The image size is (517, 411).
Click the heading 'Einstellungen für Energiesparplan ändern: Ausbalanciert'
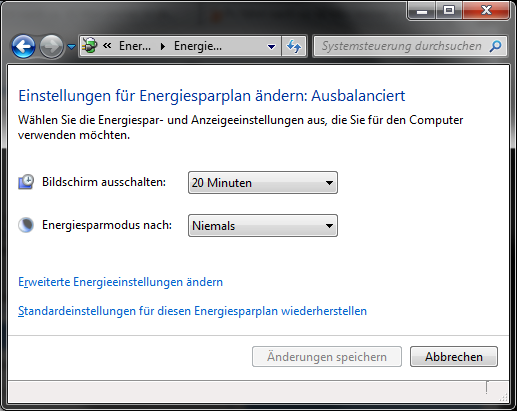pyautogui.click(x=212, y=96)
